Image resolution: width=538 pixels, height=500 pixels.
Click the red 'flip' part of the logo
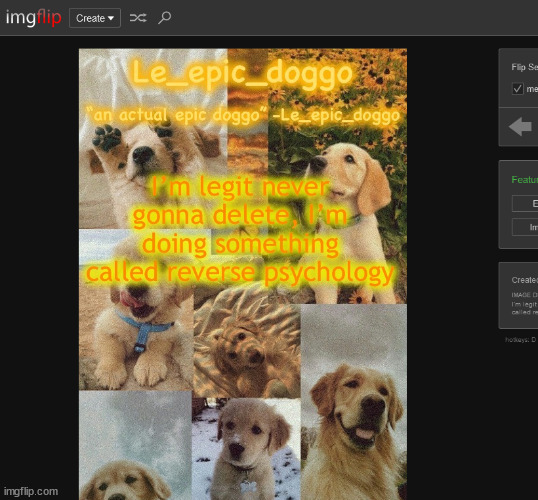[49, 17]
